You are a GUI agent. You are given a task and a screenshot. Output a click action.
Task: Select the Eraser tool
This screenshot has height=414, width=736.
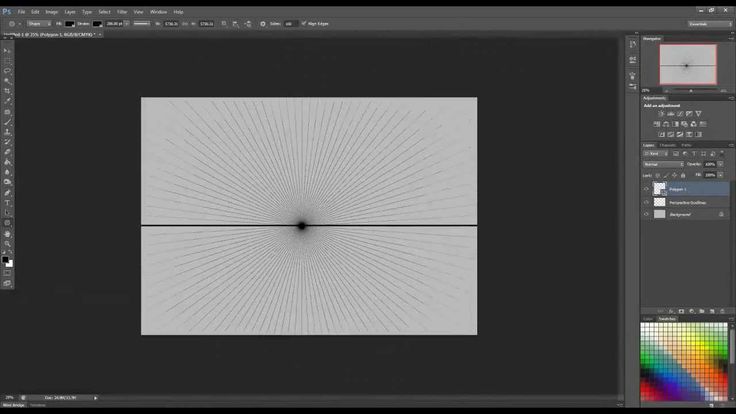pos(7,152)
